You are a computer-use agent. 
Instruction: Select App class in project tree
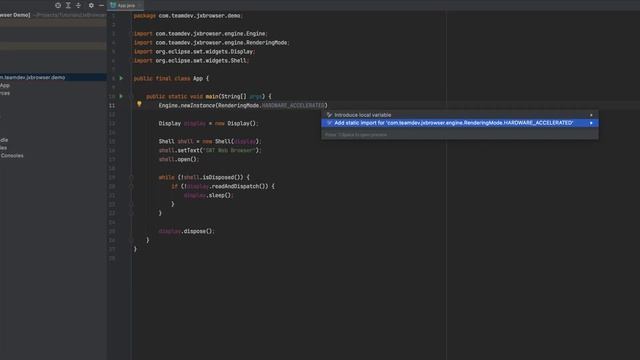5,85
